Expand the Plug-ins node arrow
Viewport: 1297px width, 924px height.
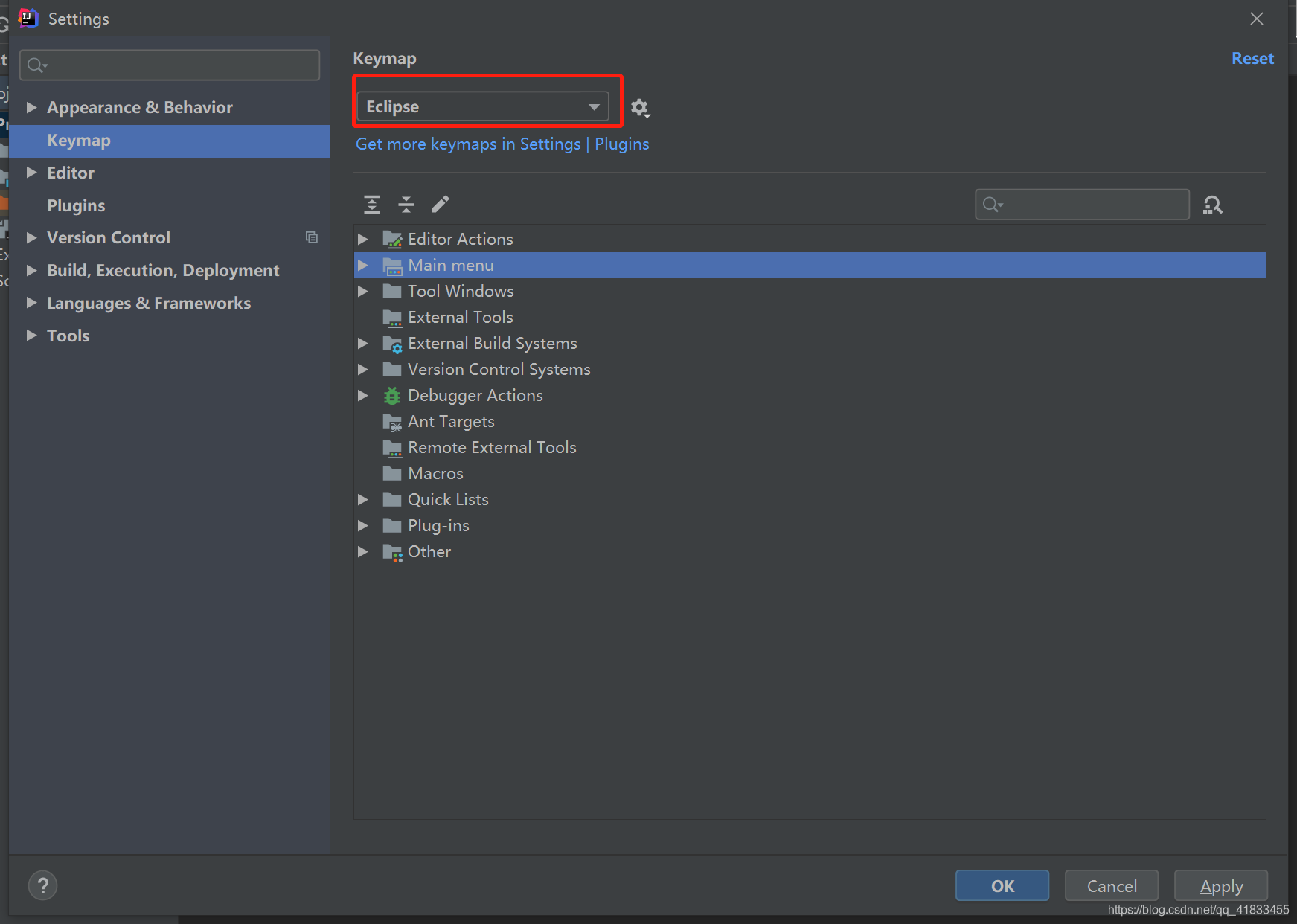(363, 525)
